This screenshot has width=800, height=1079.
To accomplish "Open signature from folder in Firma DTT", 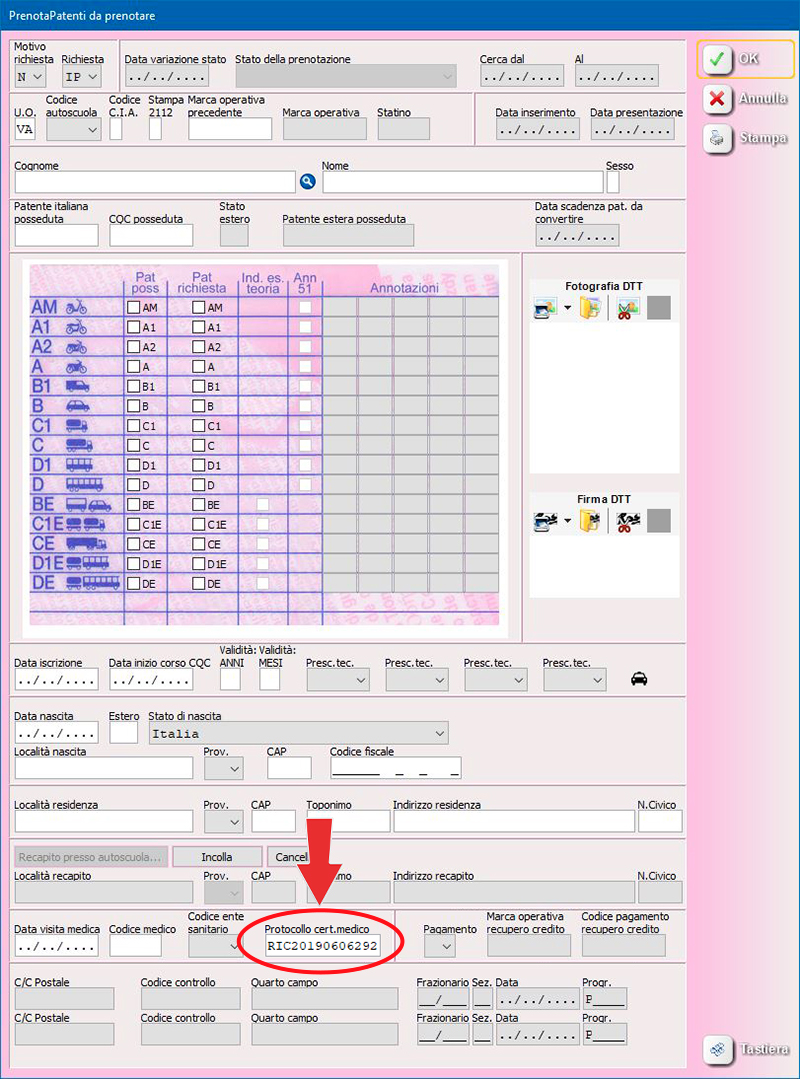I will (x=589, y=521).
